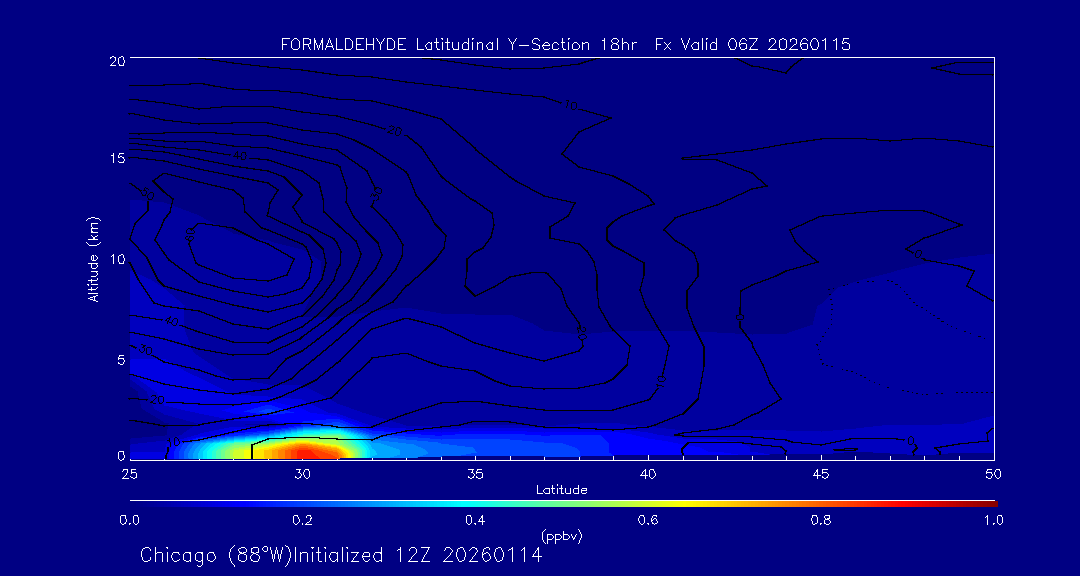Select the 5 km altitude tick label
This screenshot has width=1080, height=576.
[120, 359]
